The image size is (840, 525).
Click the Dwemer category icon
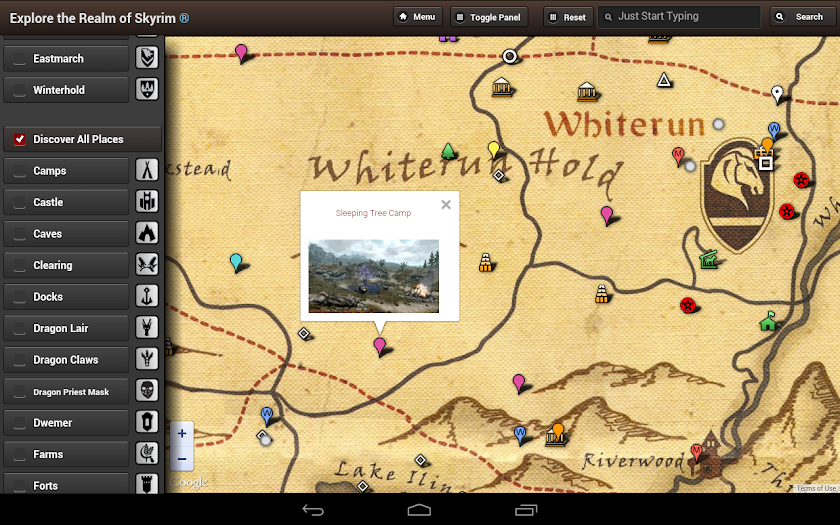[147, 422]
